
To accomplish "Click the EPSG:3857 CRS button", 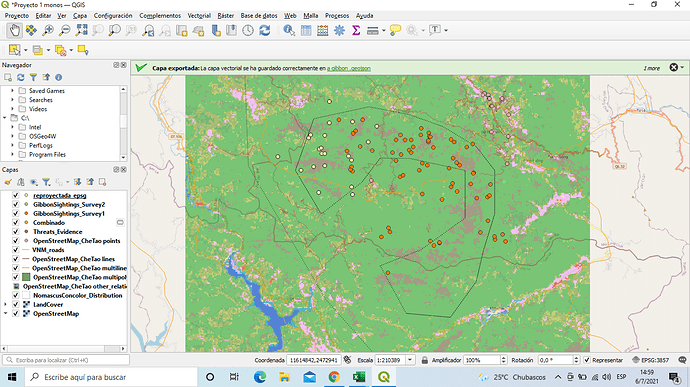I will [x=651, y=360].
